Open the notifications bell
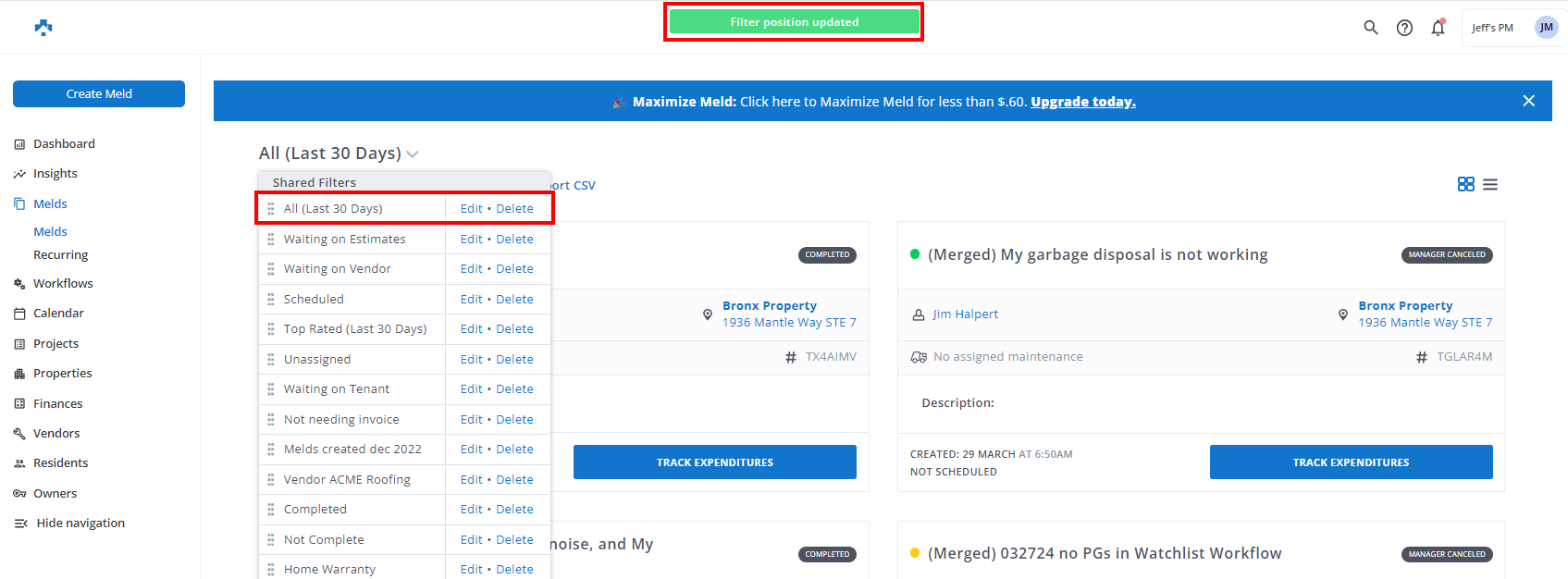The image size is (1568, 579). pos(1438,28)
